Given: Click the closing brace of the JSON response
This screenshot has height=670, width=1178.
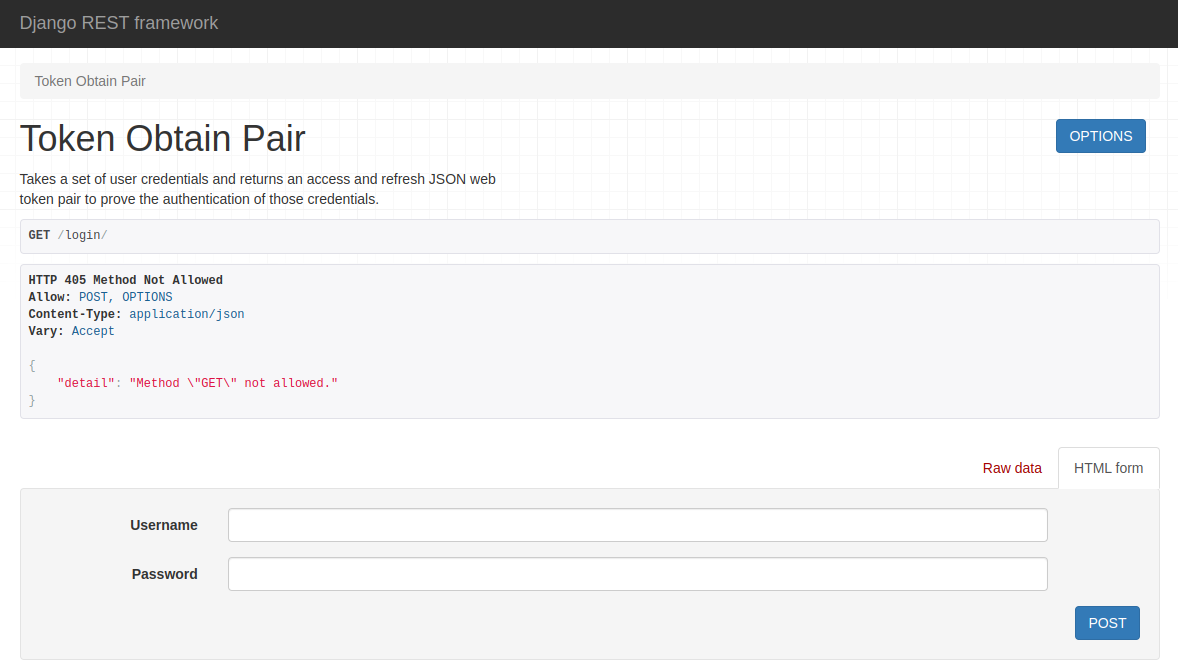Looking at the screenshot, I should tap(32, 400).
